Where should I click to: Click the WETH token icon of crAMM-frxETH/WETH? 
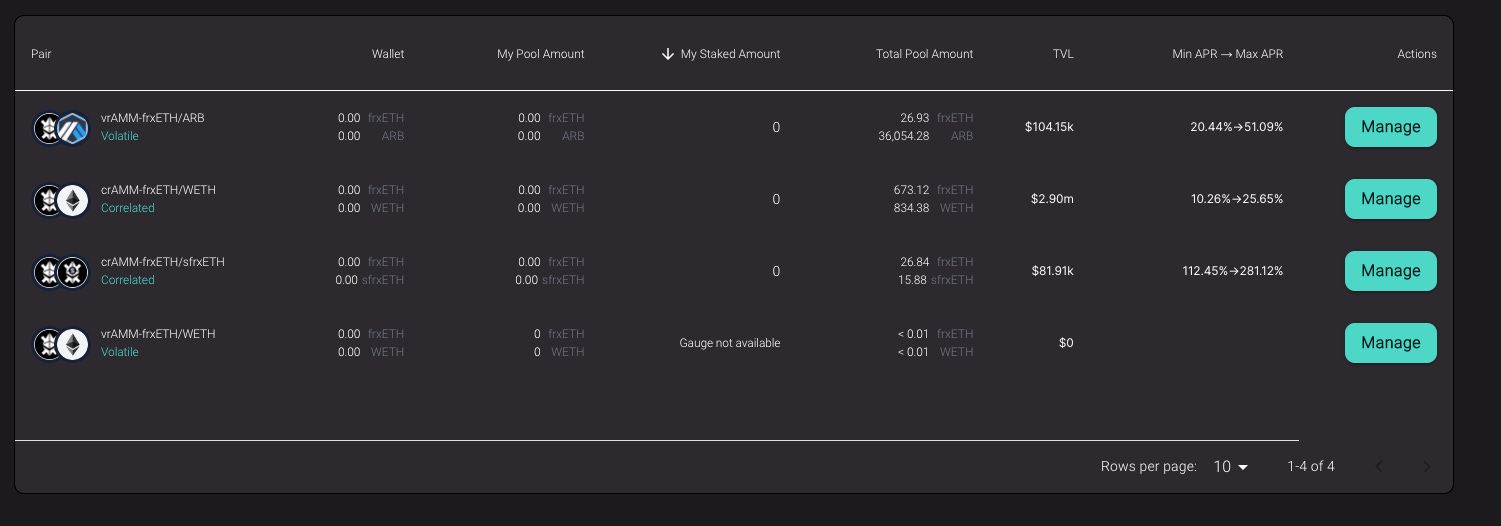click(72, 200)
